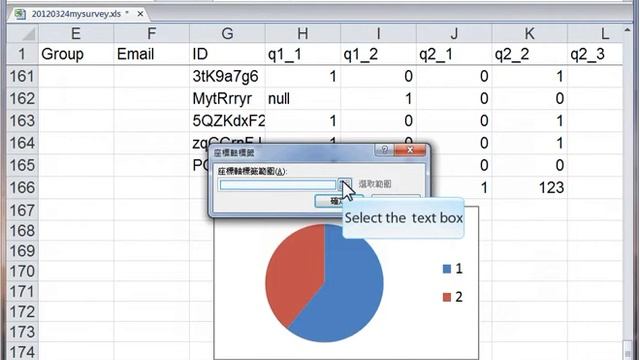The width and height of the screenshot is (640, 360).
Task: Select column E header
Action: tap(76, 33)
